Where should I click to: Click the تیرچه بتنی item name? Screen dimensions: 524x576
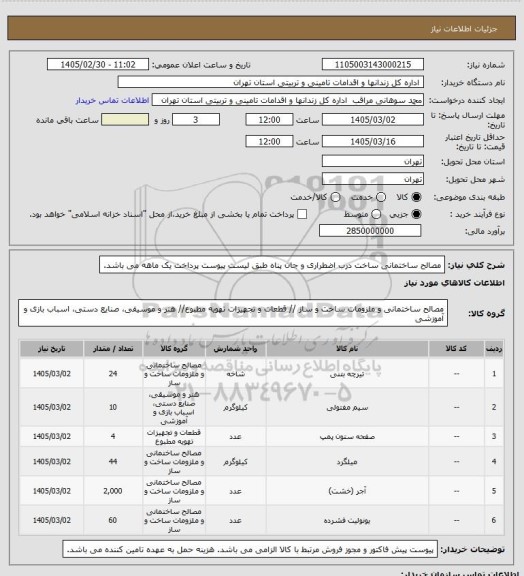click(347, 374)
